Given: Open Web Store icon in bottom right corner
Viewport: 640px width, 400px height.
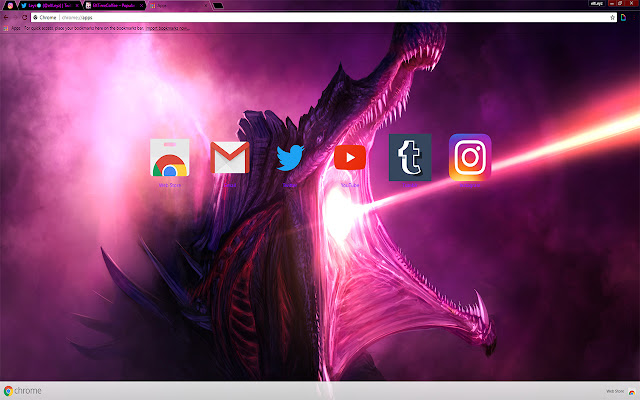Looking at the screenshot, I should coord(632,391).
